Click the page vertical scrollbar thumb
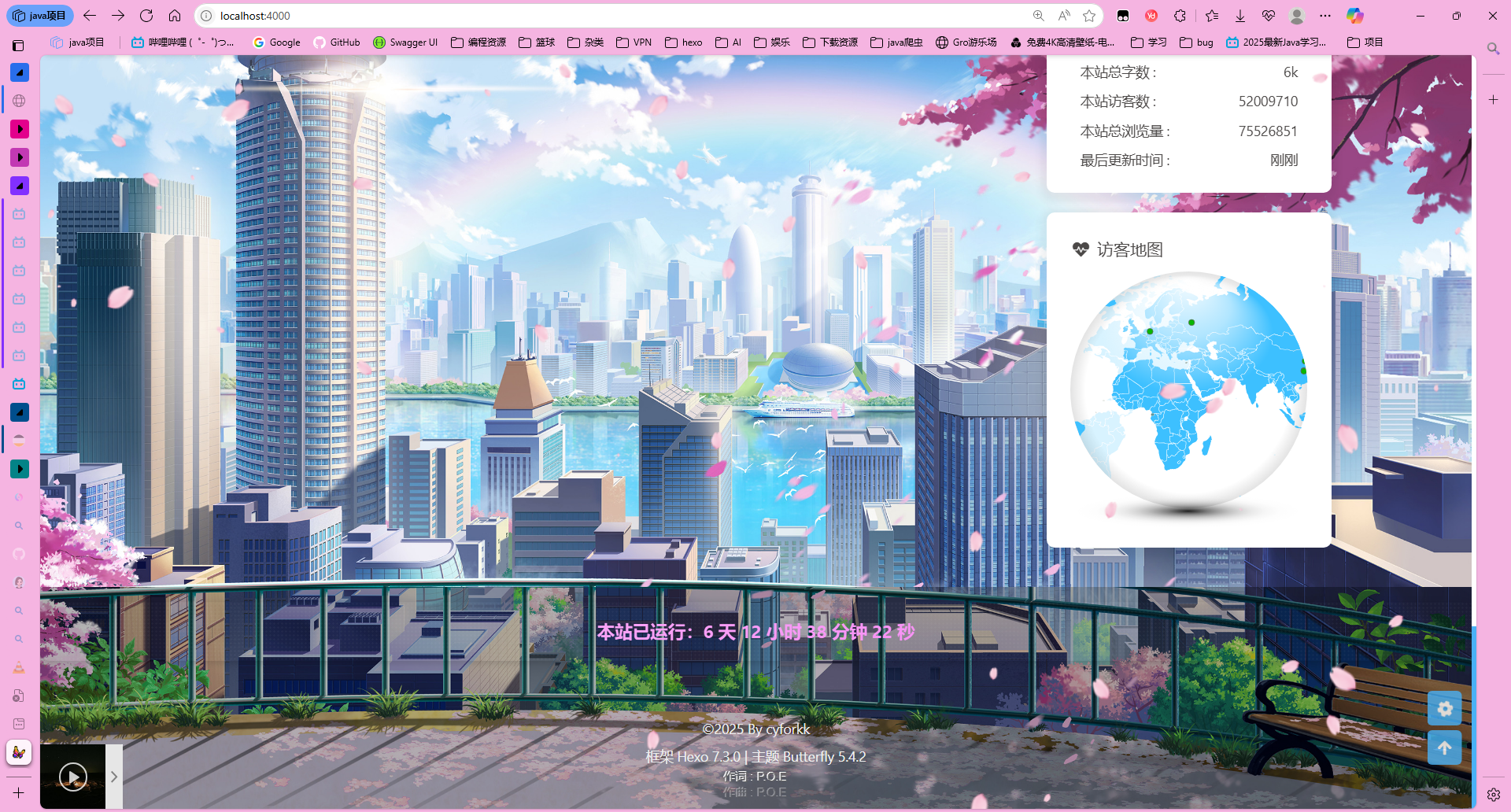 (1474, 716)
